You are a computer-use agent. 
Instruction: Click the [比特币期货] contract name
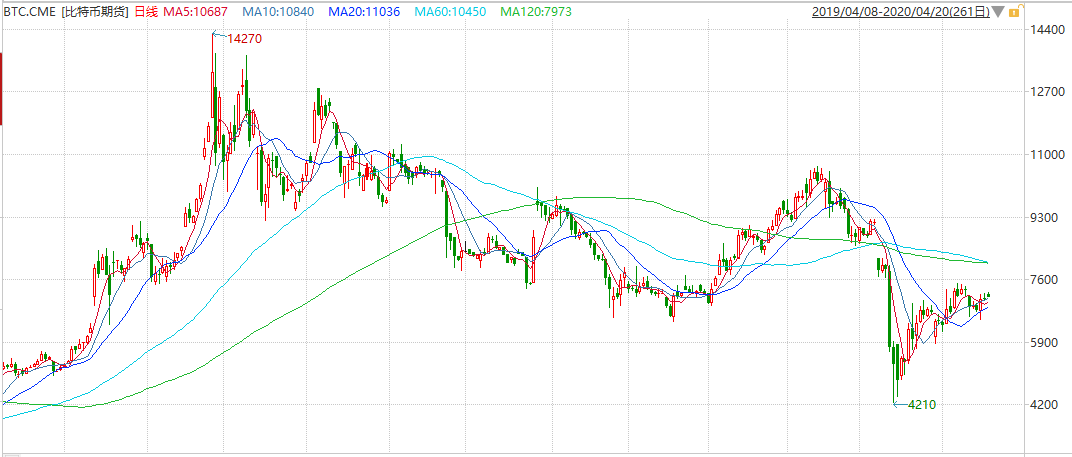click(95, 12)
